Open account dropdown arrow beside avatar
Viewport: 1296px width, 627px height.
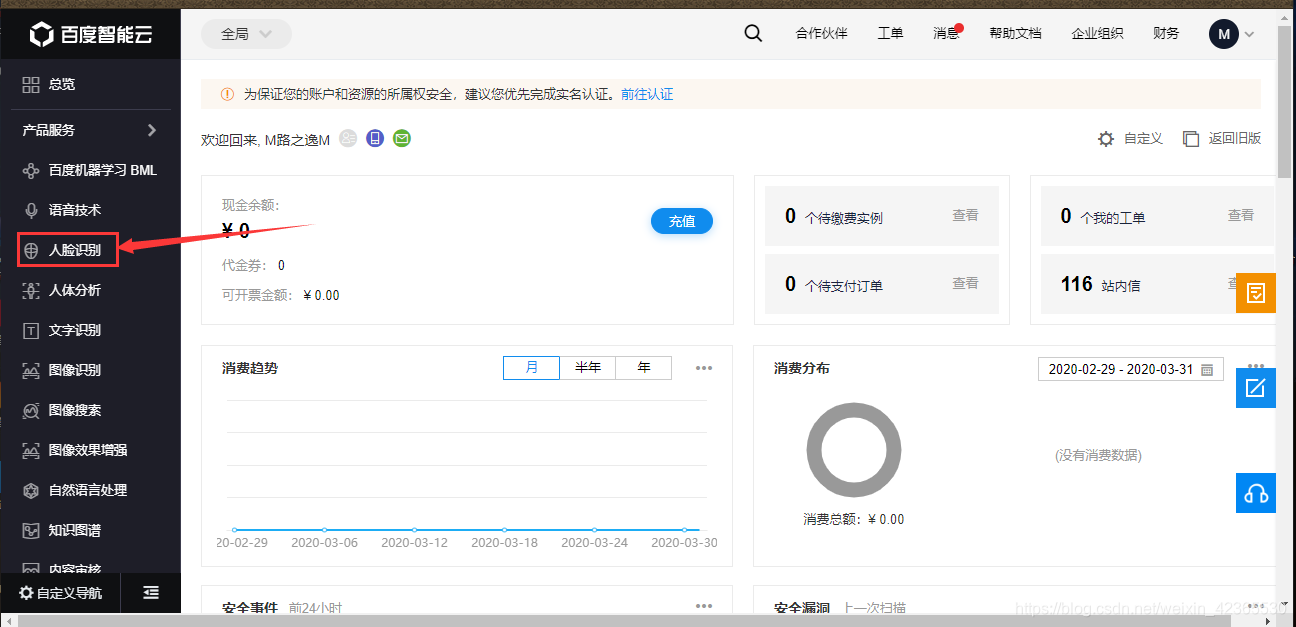(x=1249, y=35)
